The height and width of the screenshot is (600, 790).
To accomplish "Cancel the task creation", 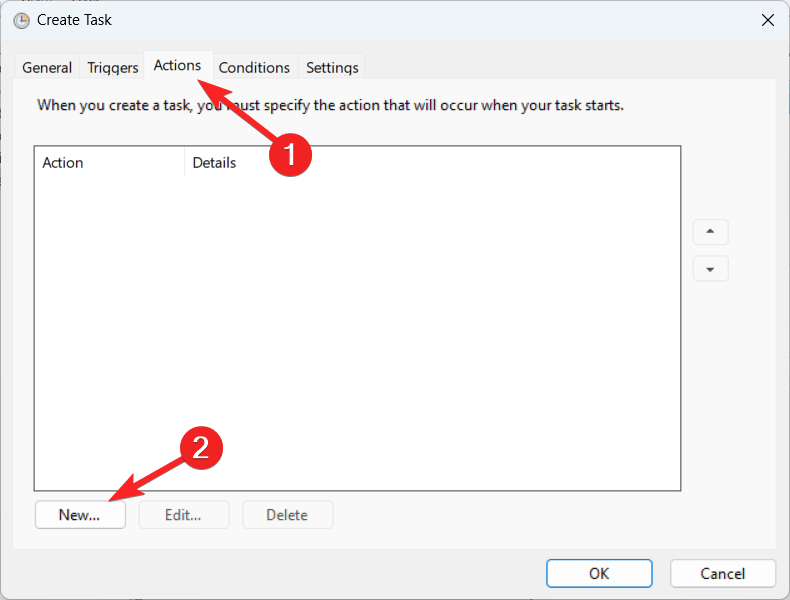I will coord(723,573).
